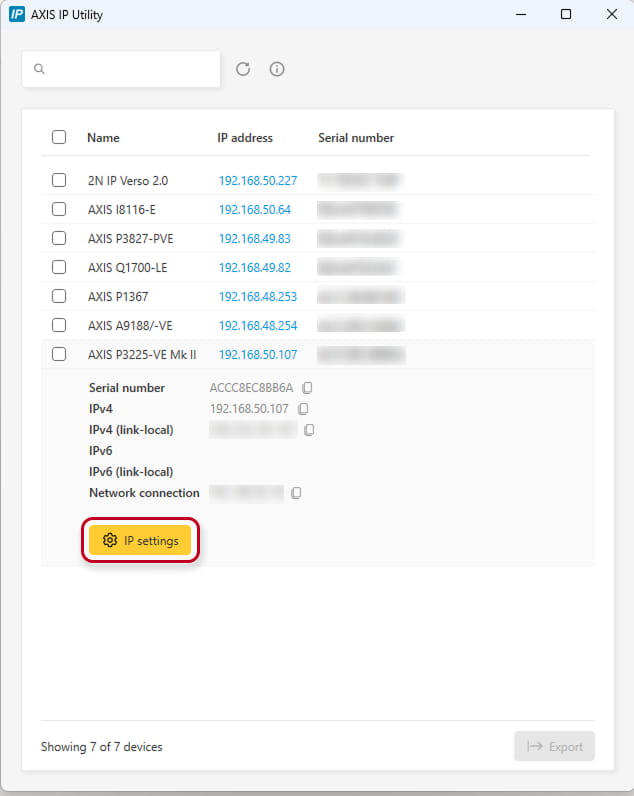The image size is (634, 796).
Task: Tick the select-all checkbox in header
Action: coord(59,137)
